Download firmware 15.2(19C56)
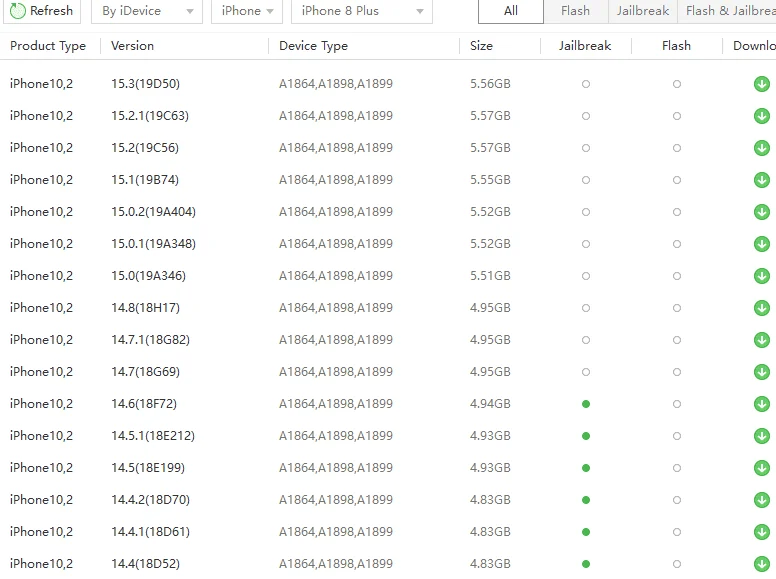The height and width of the screenshot is (579, 776). (x=762, y=148)
